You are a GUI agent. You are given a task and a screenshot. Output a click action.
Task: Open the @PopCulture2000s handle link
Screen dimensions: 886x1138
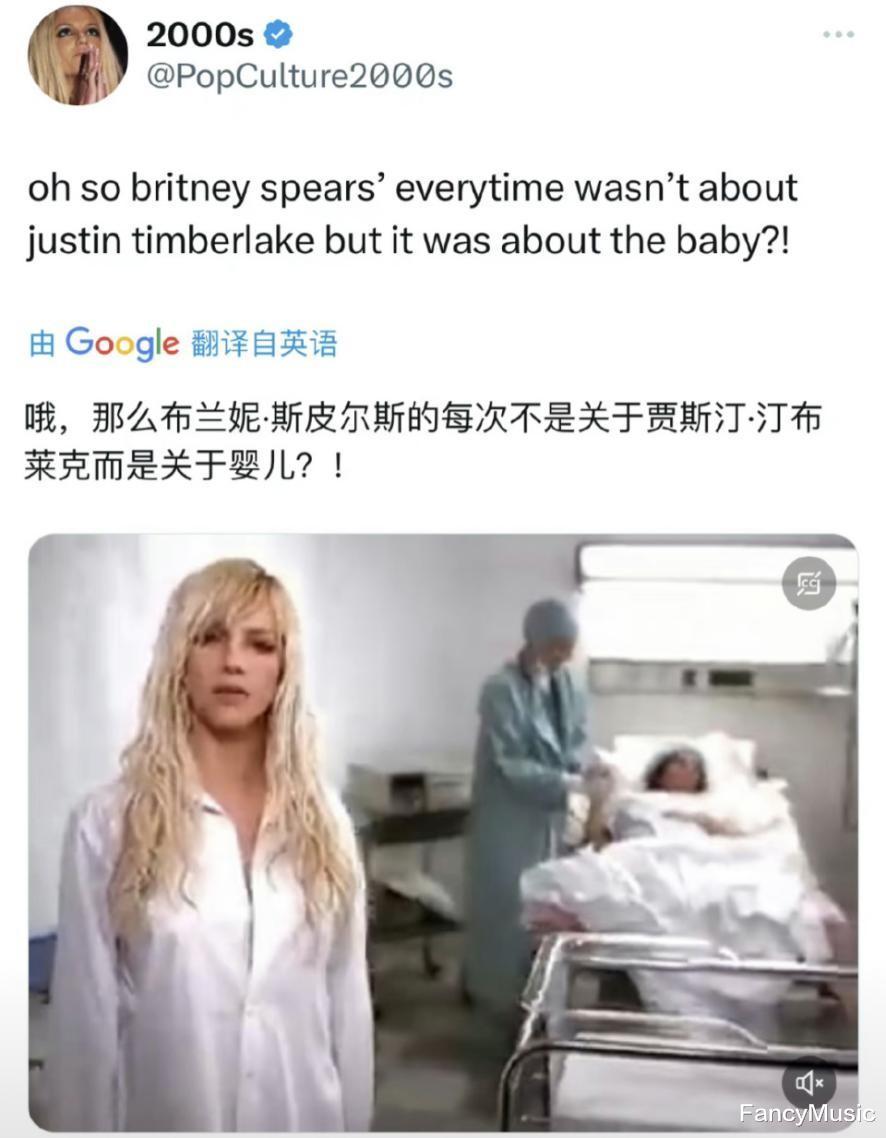300,76
